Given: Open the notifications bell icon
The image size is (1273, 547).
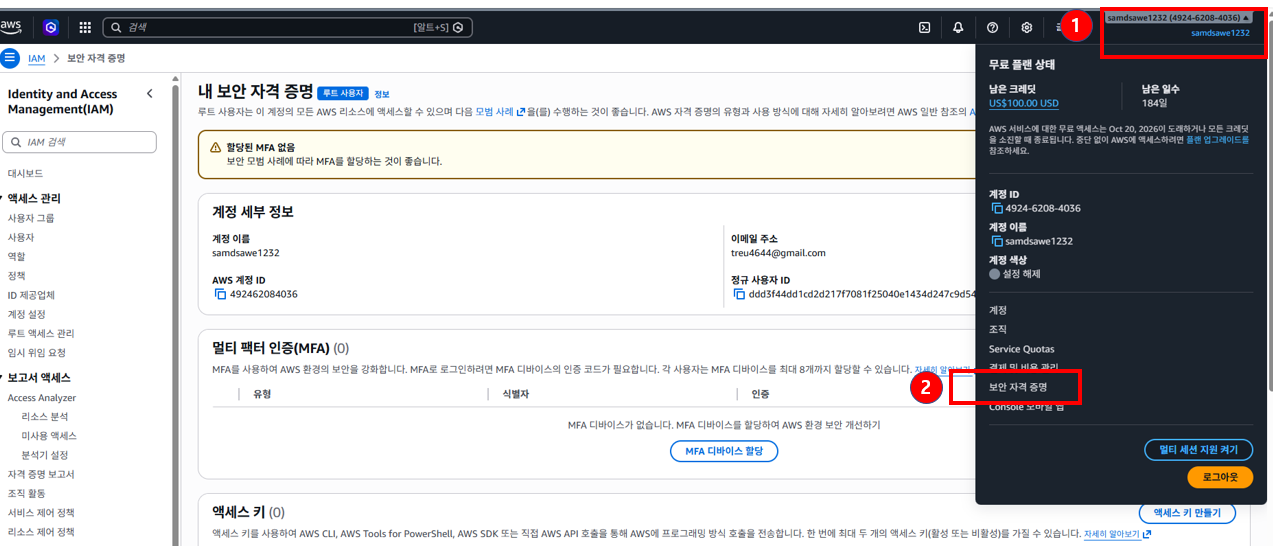Looking at the screenshot, I should (958, 27).
